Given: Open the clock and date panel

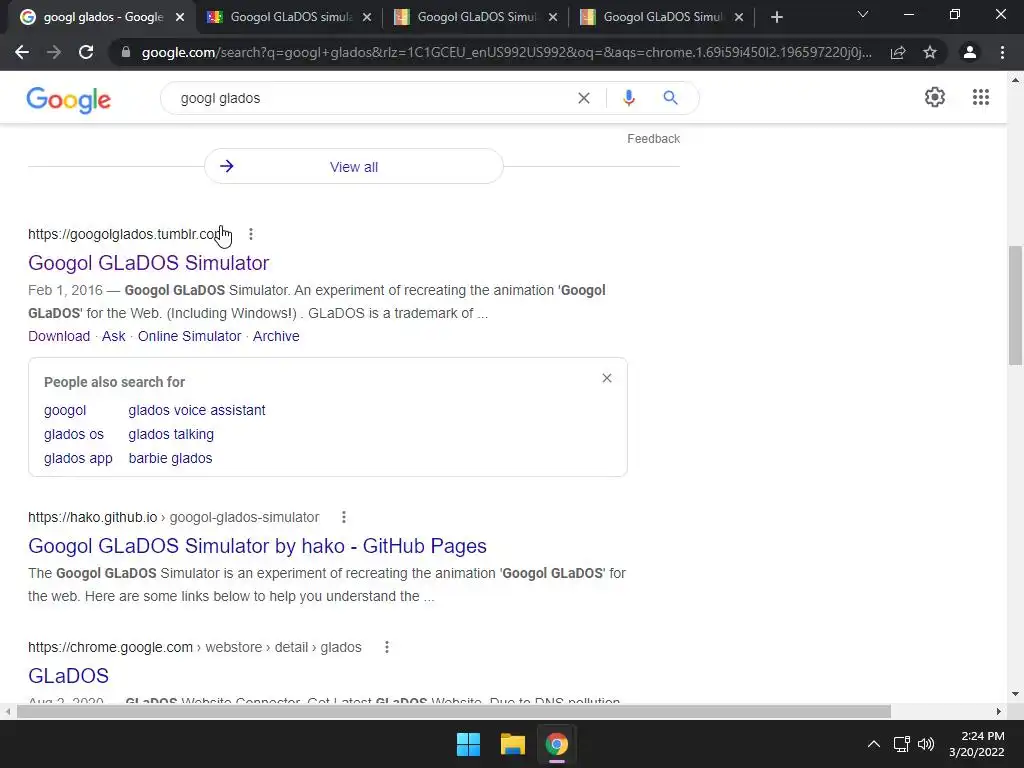Looking at the screenshot, I should pos(976,744).
